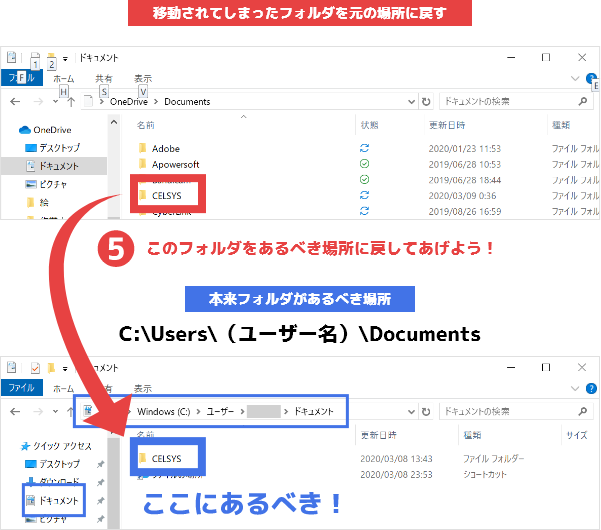Select デスクトップ under OneDrive

(x=53, y=148)
